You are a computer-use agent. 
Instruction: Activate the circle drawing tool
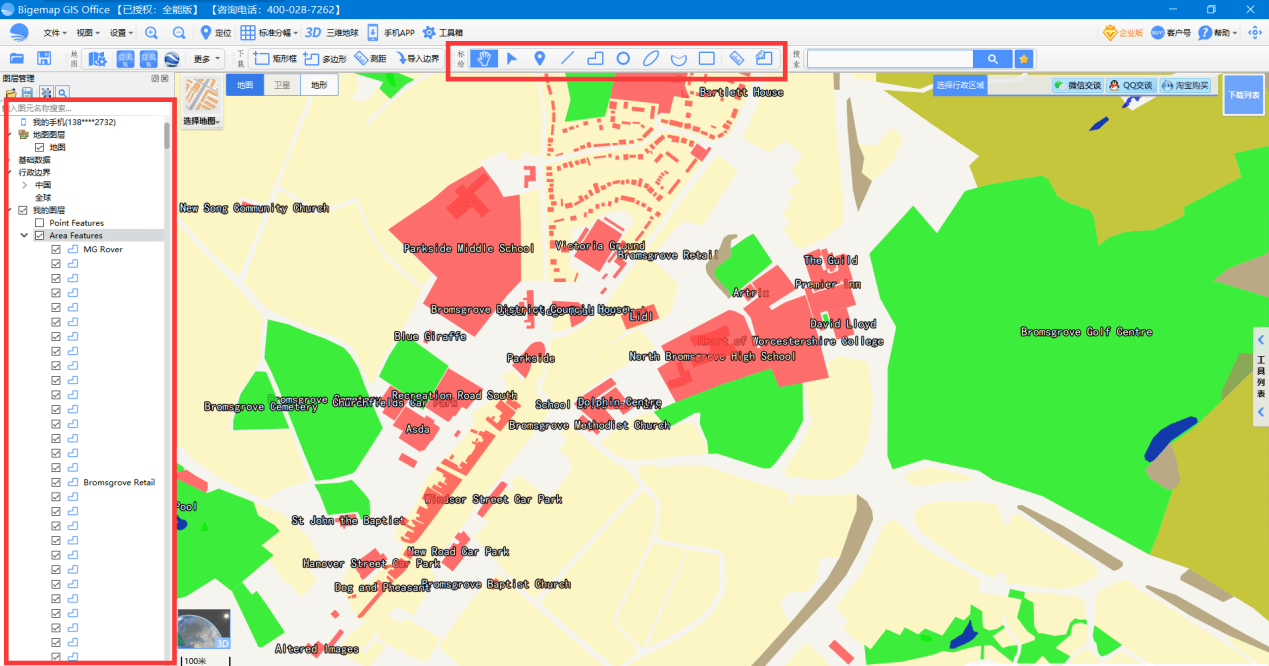tap(622, 58)
